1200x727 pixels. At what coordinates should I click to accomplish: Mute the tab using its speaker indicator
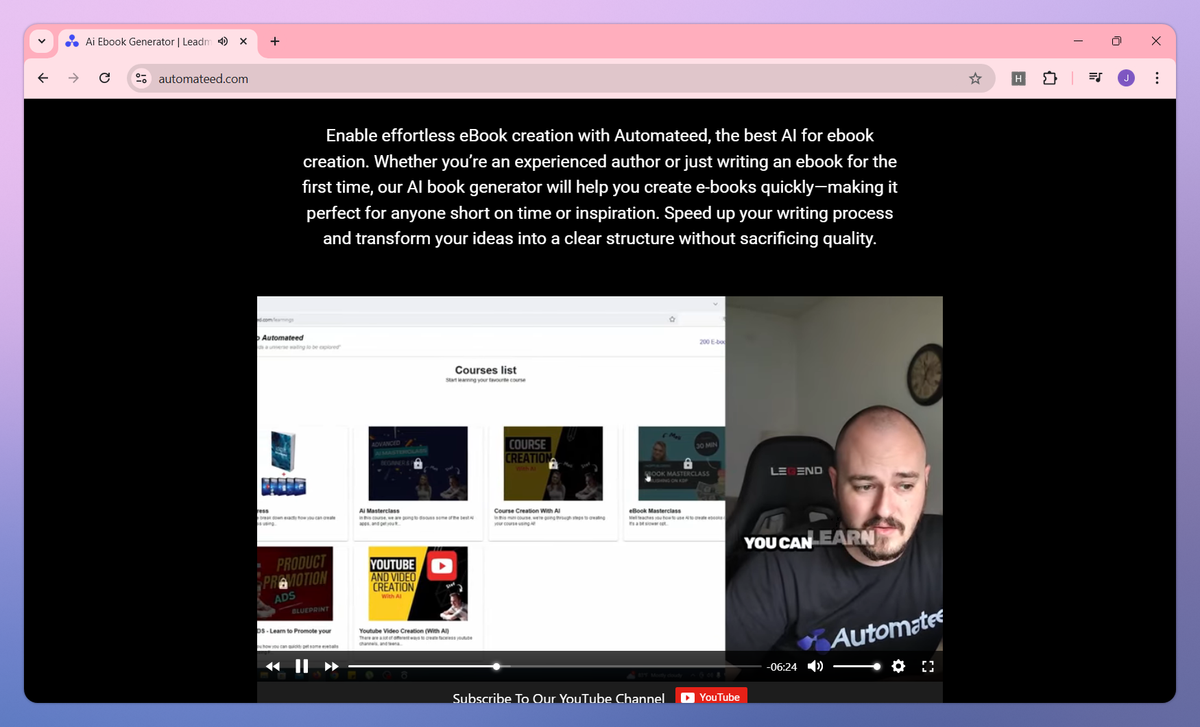tap(223, 41)
